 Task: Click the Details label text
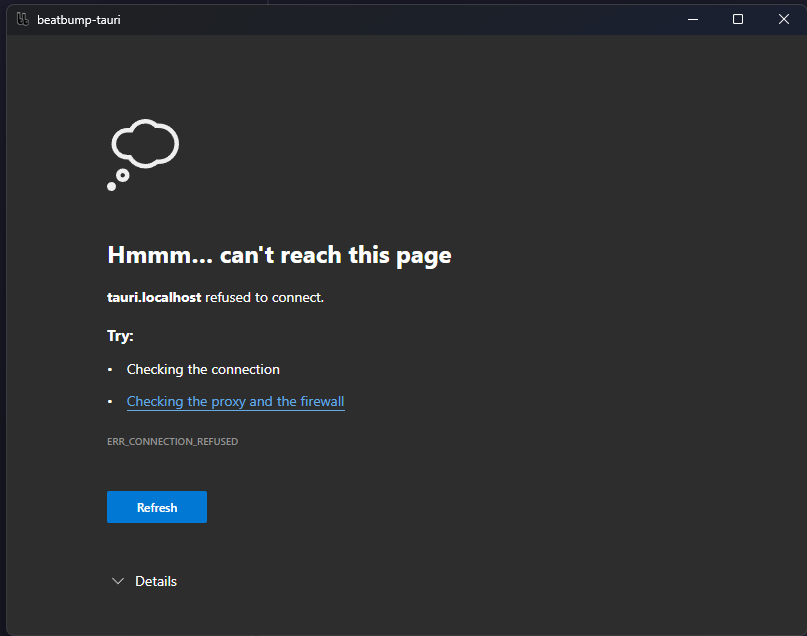coord(156,581)
